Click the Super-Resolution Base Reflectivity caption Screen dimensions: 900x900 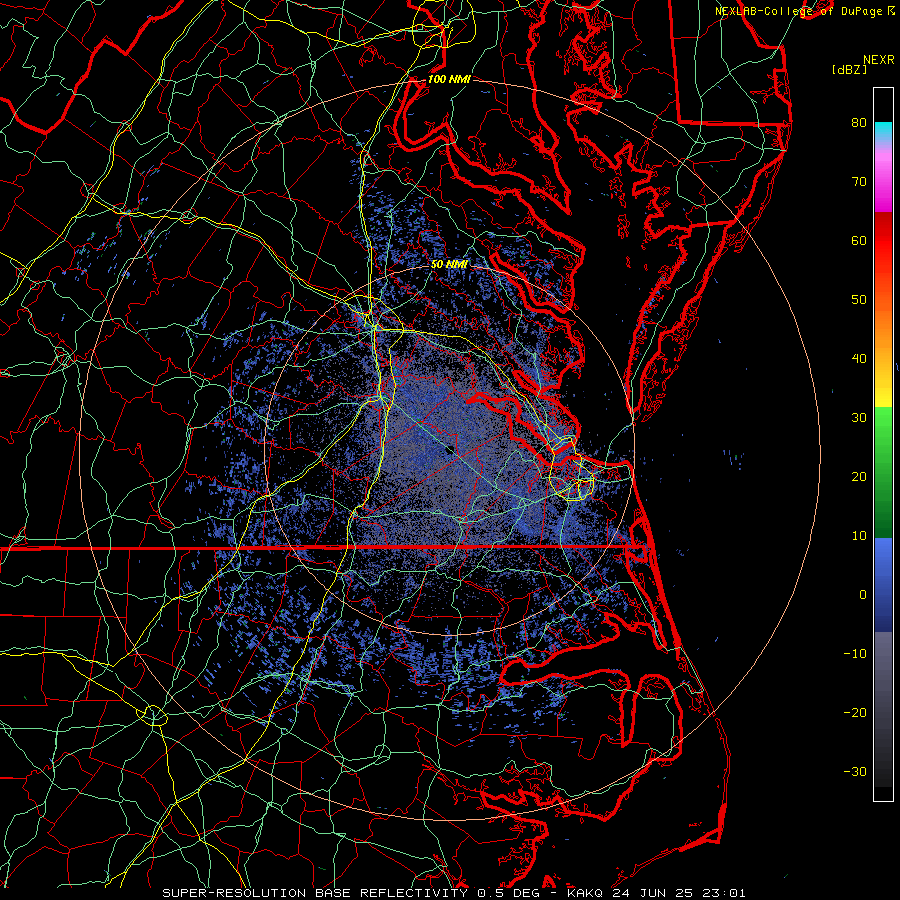point(315,893)
